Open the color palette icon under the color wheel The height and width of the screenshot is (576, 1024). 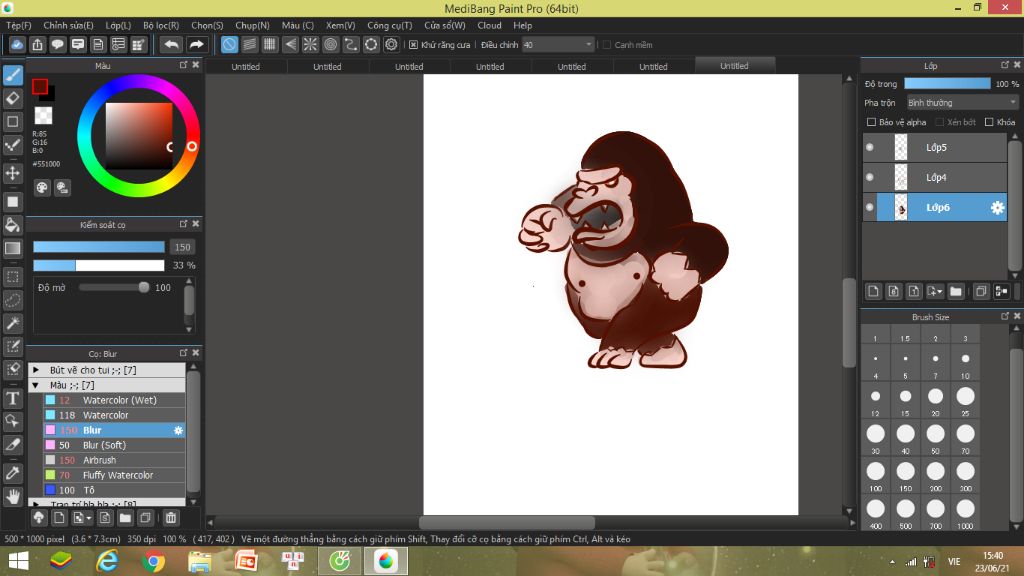coord(42,188)
